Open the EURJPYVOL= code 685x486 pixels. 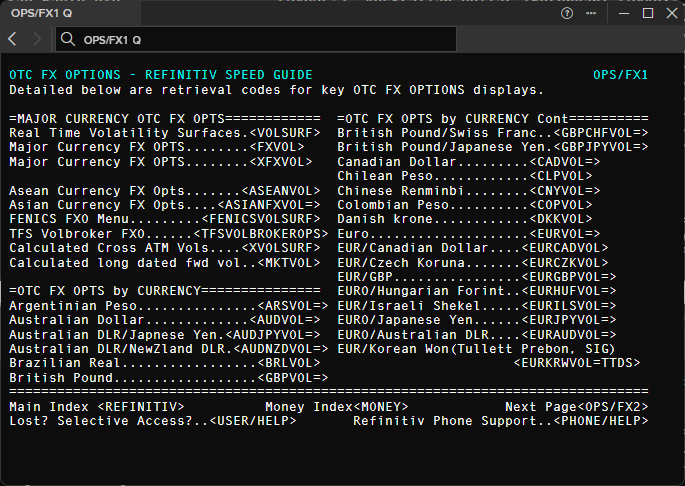(569, 320)
